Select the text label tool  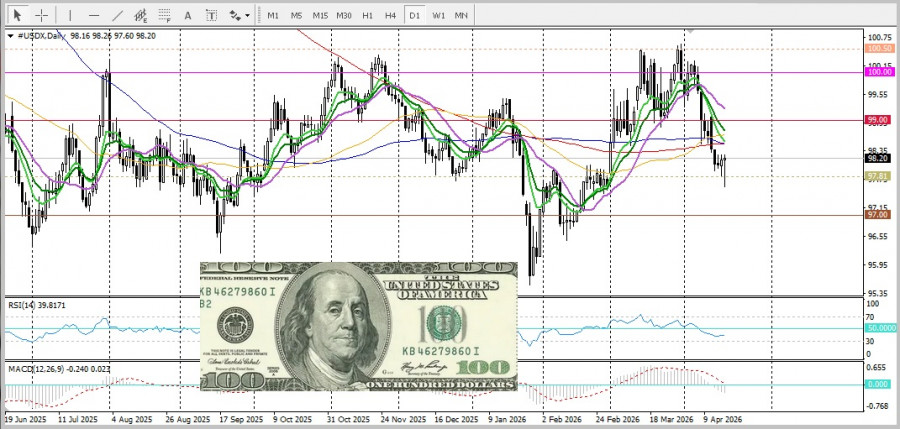210,16
